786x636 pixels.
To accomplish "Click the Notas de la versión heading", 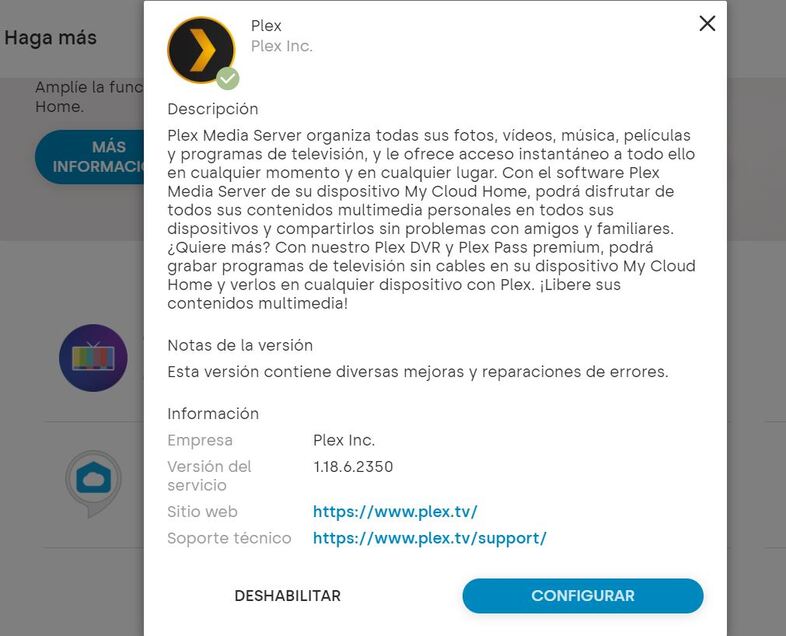I will pyautogui.click(x=240, y=345).
